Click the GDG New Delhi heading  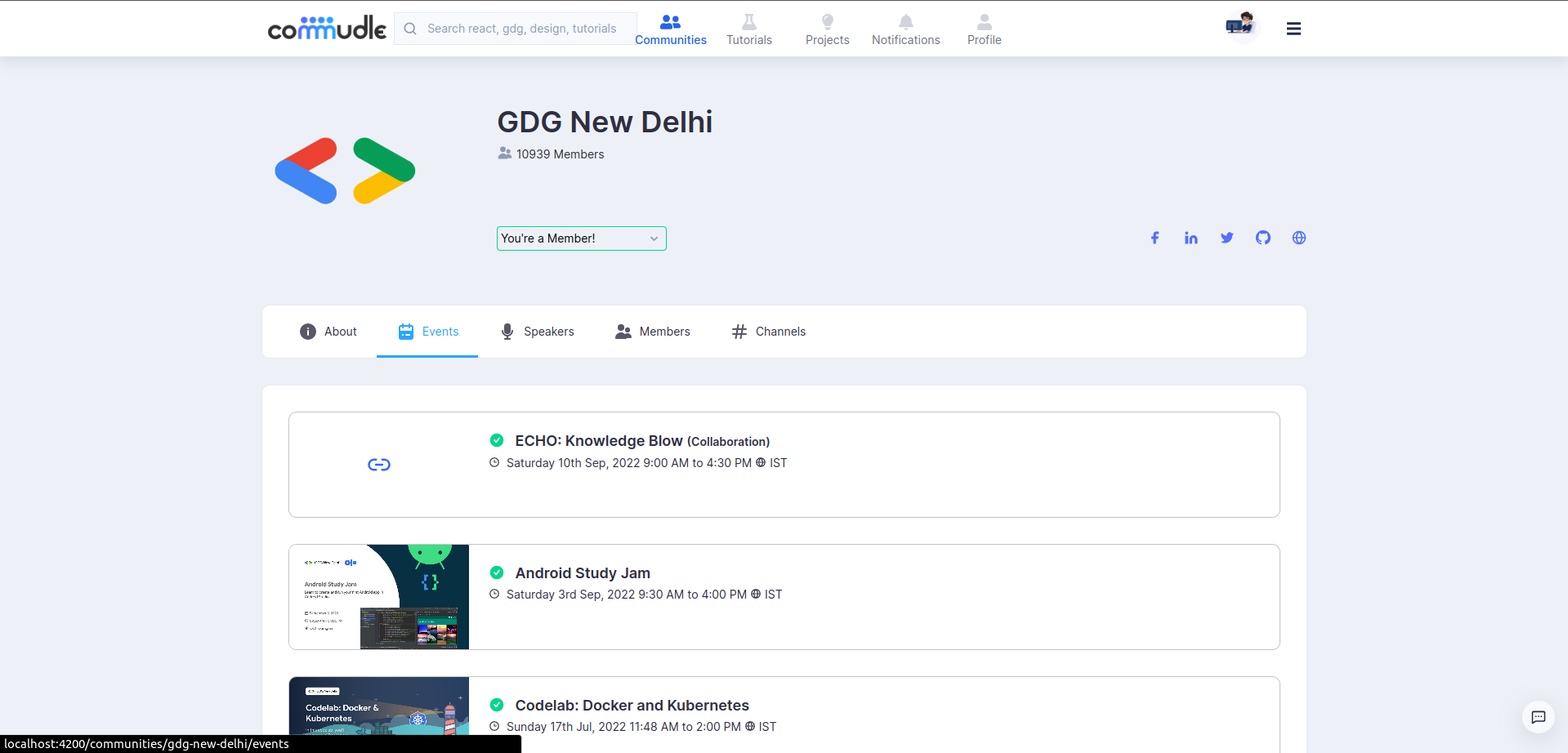[x=605, y=122]
